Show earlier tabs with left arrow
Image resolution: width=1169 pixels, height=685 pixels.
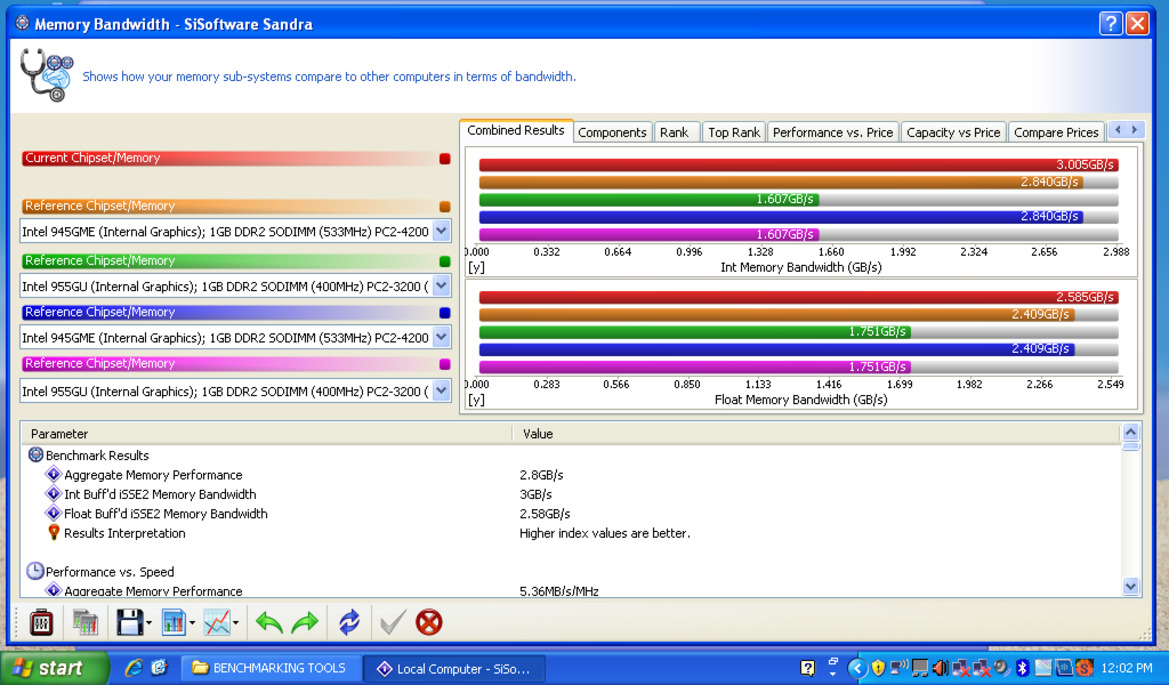(1118, 130)
